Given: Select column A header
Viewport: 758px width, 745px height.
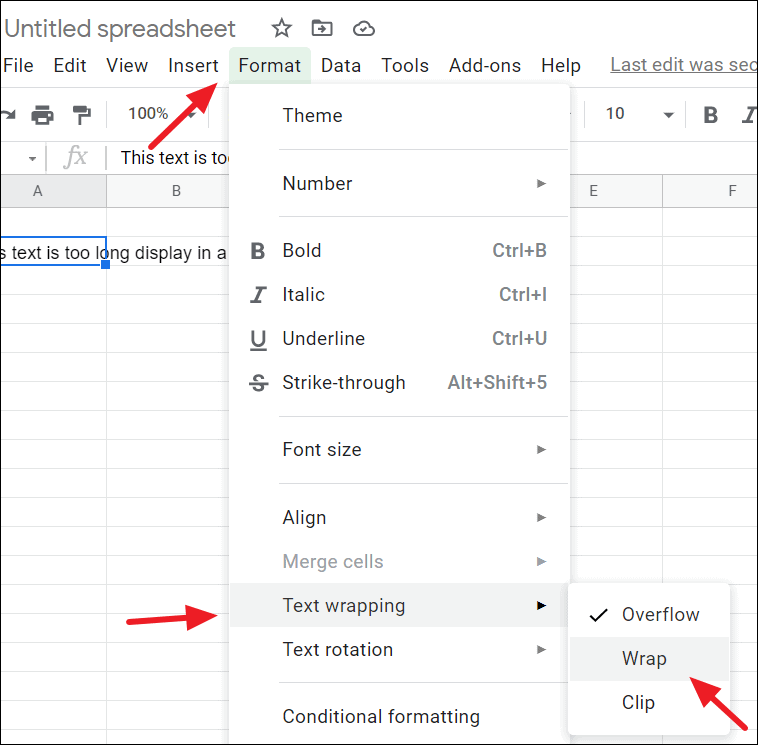Looking at the screenshot, I should 53,191.
